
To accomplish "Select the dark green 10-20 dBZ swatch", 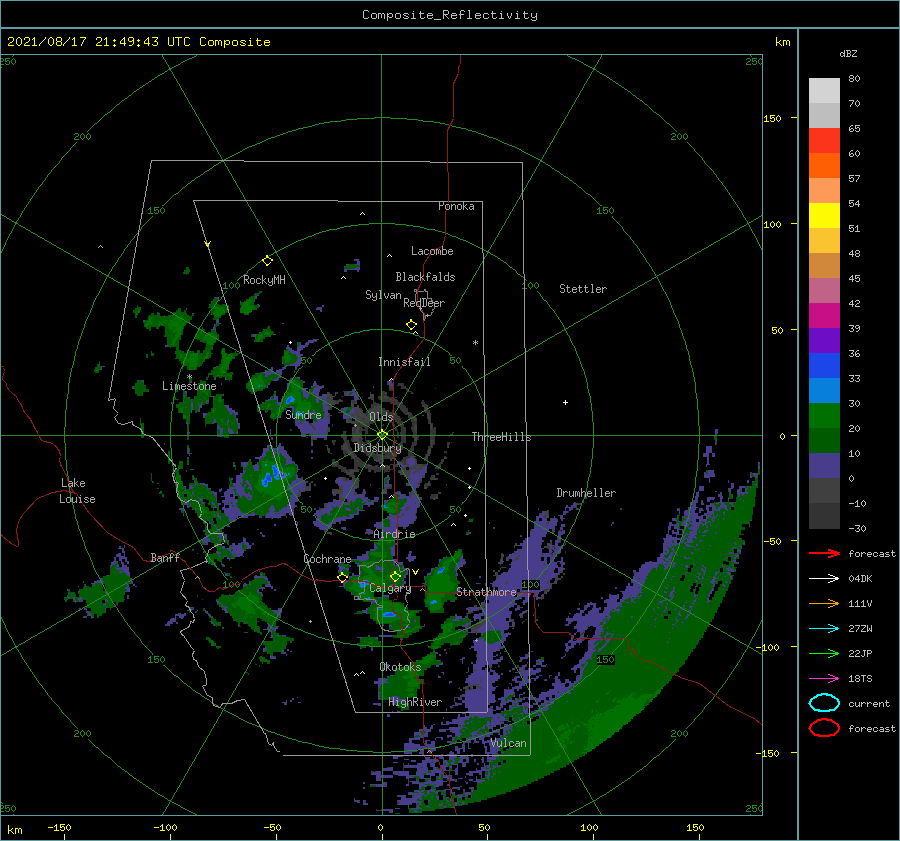I will (x=824, y=441).
